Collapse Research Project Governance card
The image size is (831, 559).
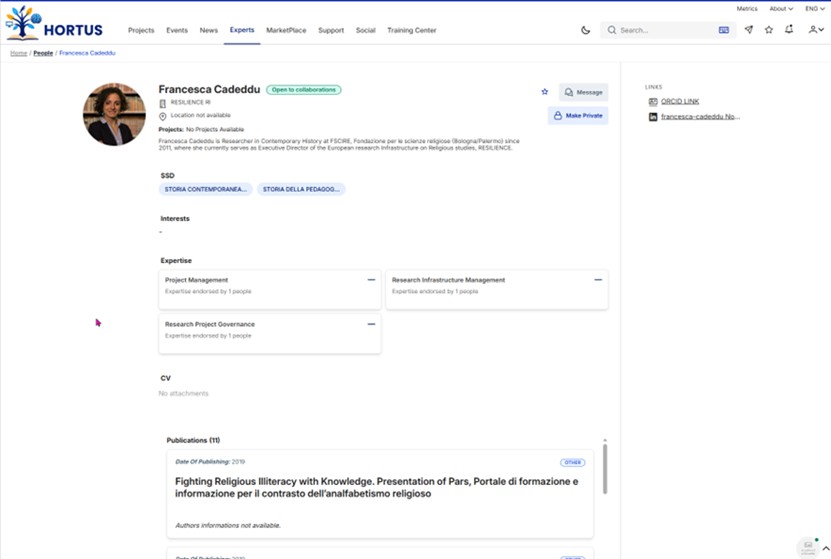pyautogui.click(x=371, y=324)
